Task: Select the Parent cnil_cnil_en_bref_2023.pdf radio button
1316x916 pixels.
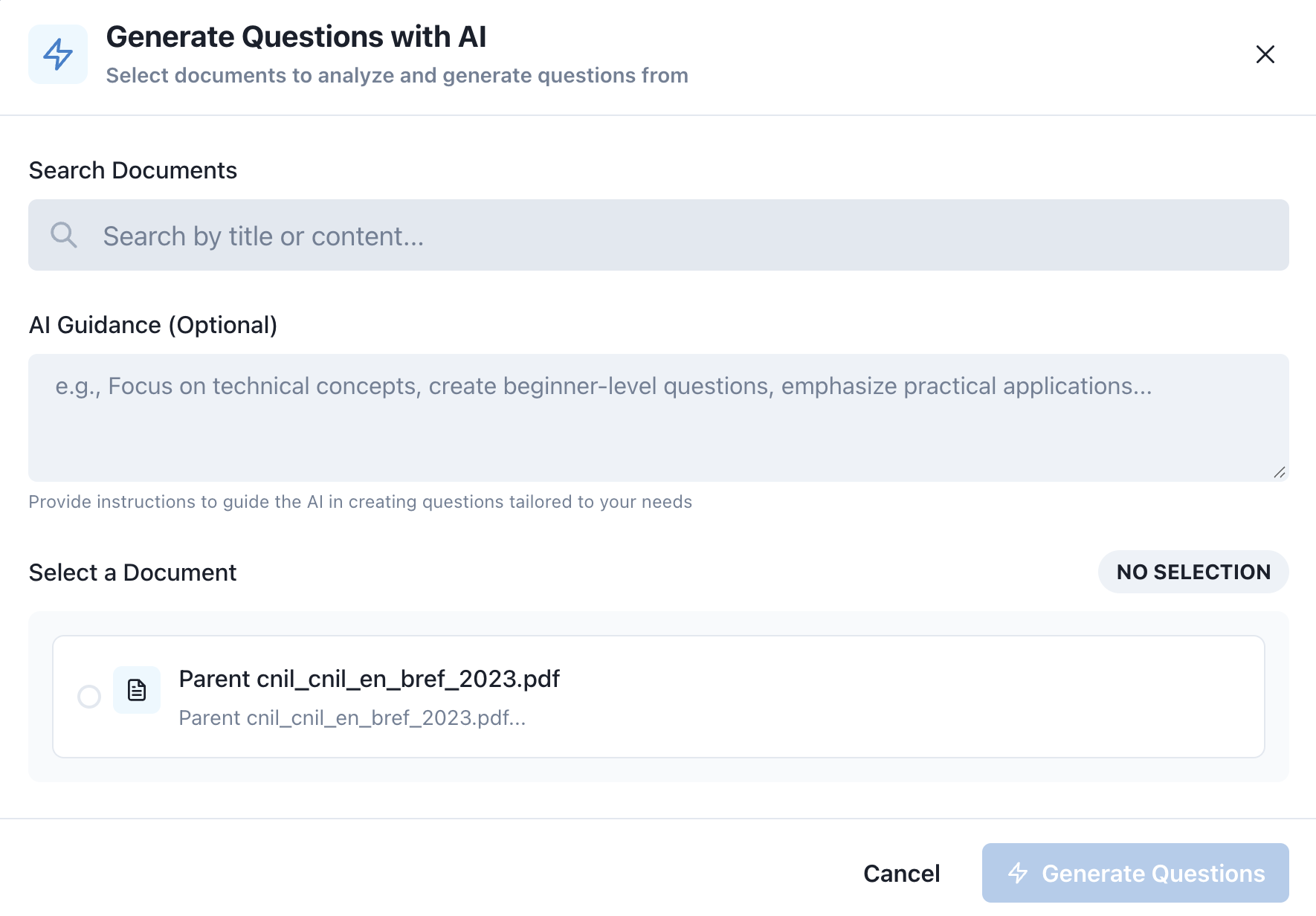Action: 89,697
